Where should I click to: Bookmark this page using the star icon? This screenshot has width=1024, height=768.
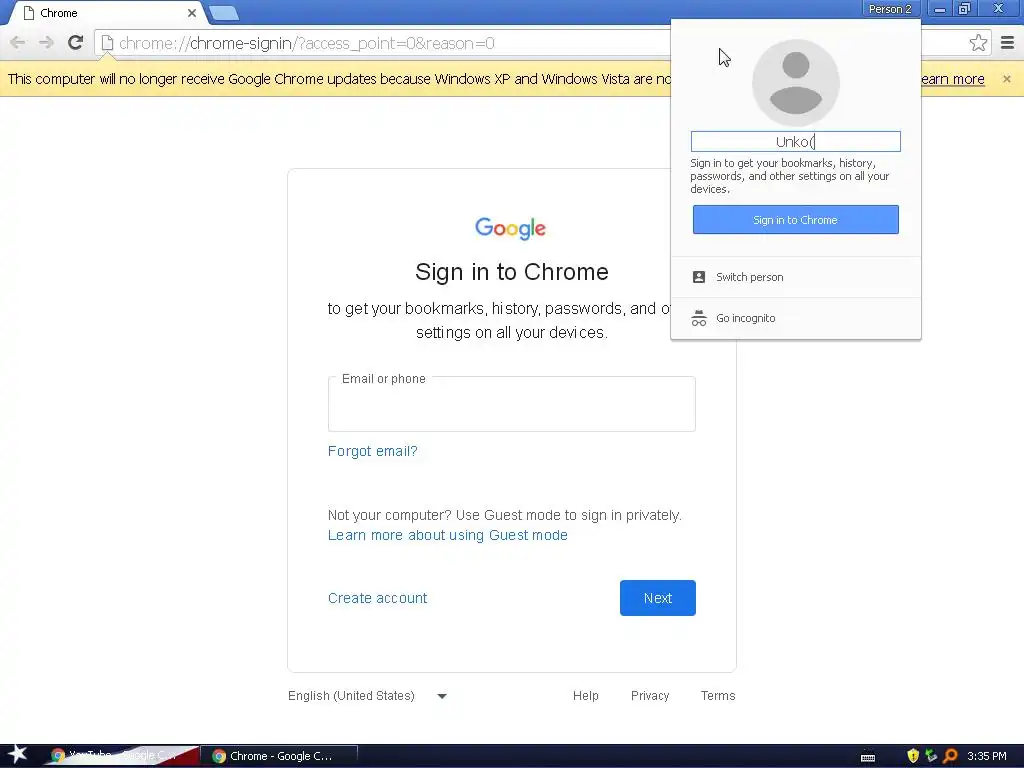(978, 43)
